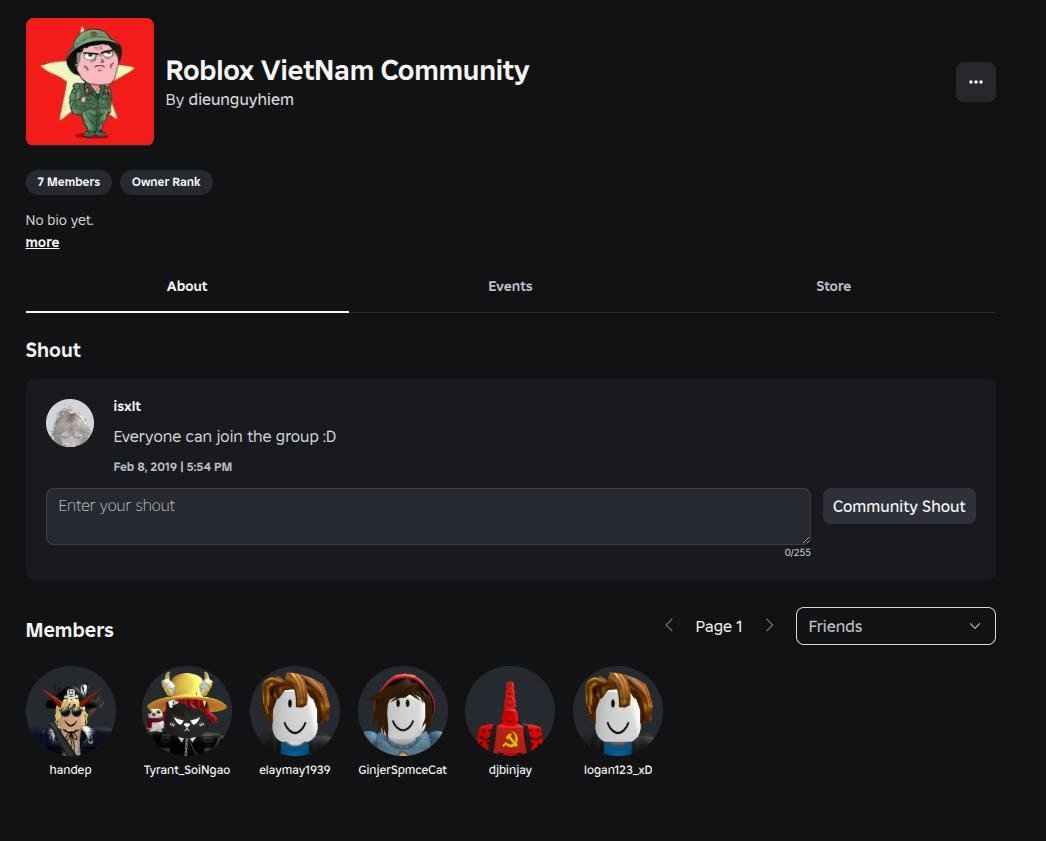The image size is (1046, 841).
Task: Open djbinjay's member avatar
Action: [510, 711]
